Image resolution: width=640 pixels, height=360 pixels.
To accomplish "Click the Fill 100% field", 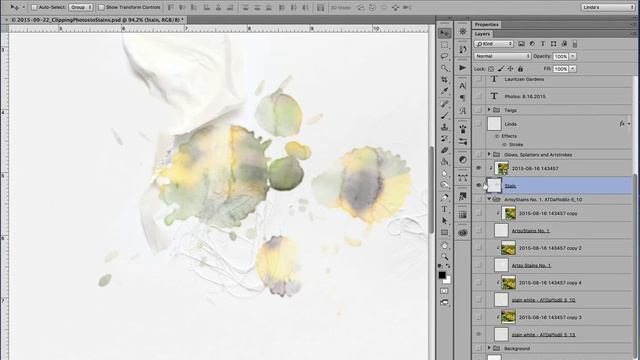I will (561, 69).
